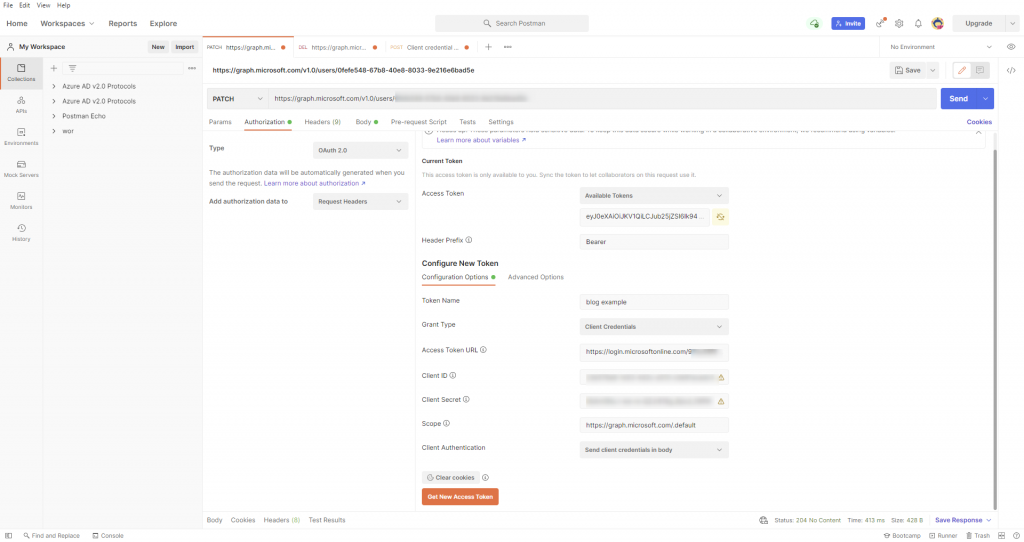Open the Client Authentication dropdown
Viewport: 1024px width, 542px height.
(654, 450)
